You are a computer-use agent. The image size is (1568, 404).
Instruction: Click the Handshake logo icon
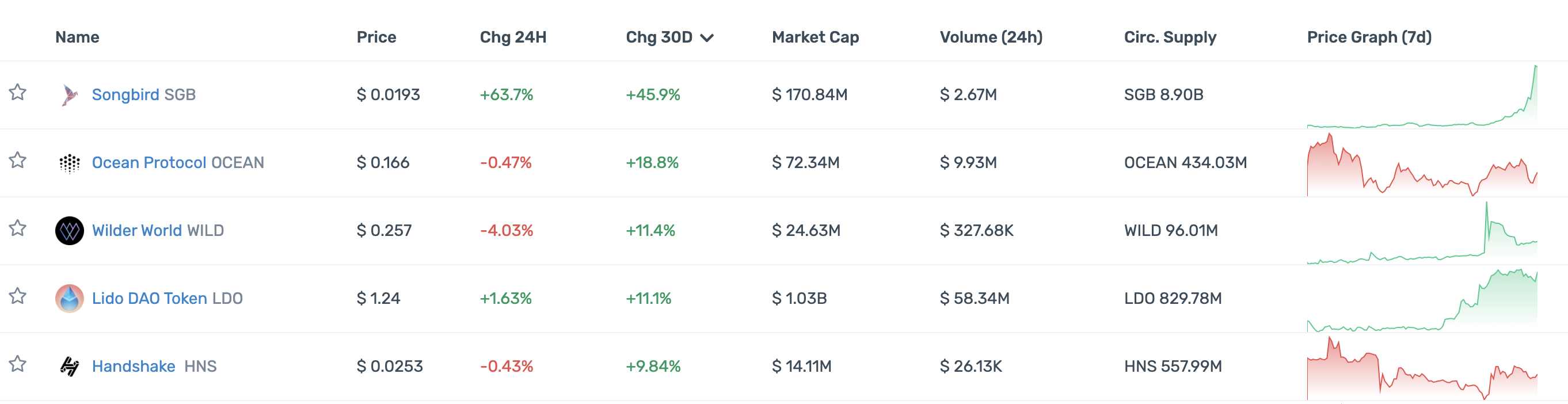(x=70, y=366)
